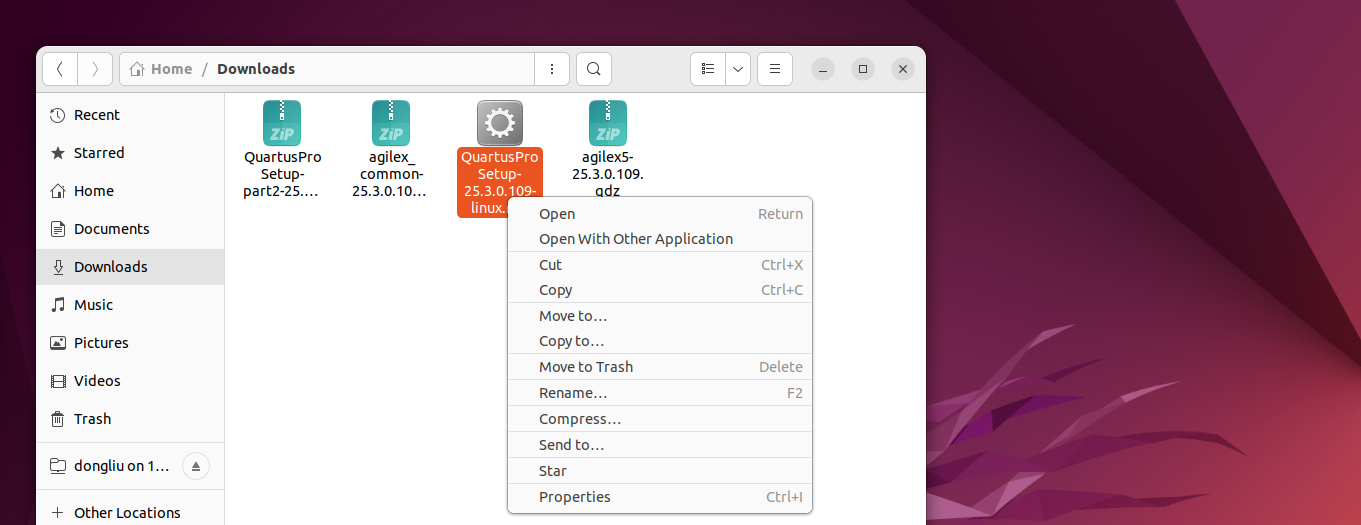Viewport: 1361px width, 525px height.
Task: Select the QuartusProSetup-part2 zip file icon
Action: click(x=282, y=123)
